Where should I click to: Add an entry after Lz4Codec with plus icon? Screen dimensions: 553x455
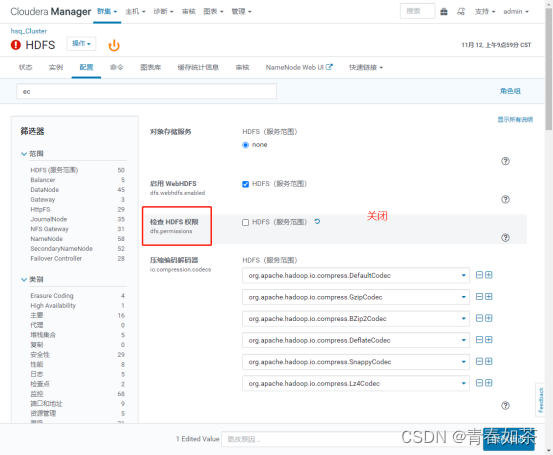[488, 383]
